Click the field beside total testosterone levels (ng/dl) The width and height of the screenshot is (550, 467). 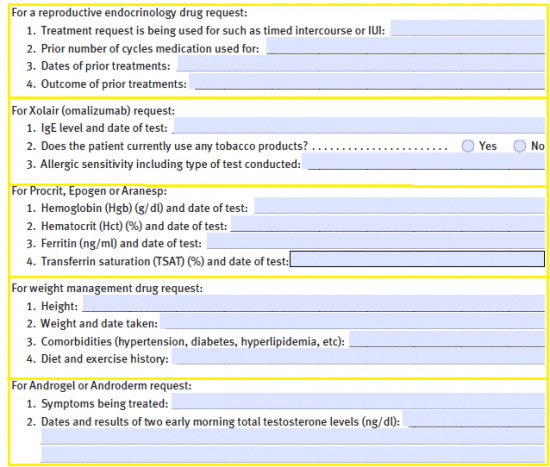[474, 419]
